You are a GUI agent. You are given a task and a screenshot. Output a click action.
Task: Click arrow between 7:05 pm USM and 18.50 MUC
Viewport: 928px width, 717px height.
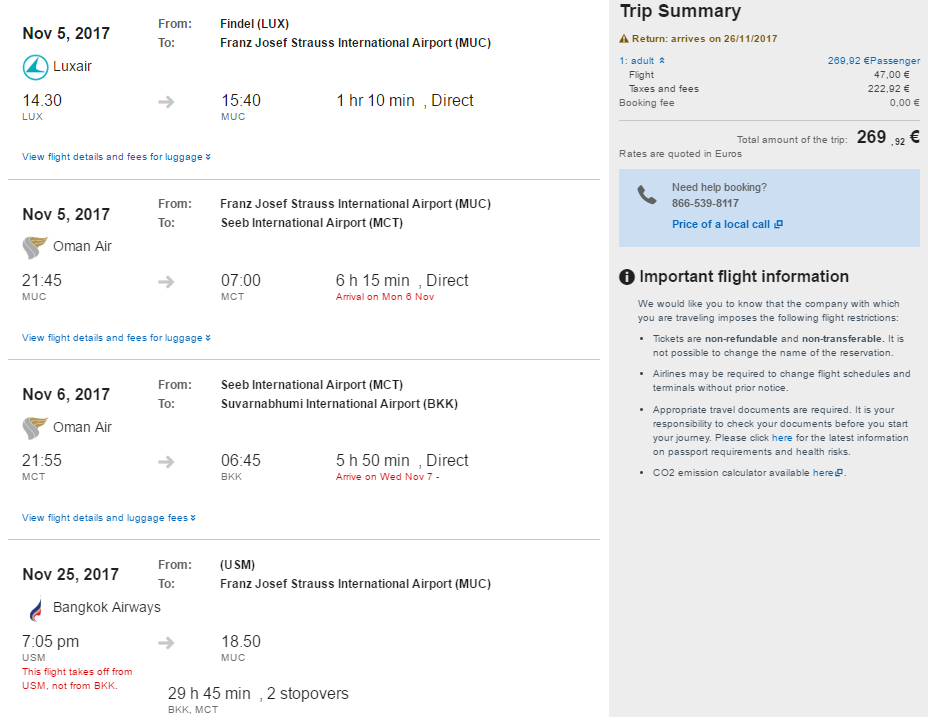tap(166, 642)
